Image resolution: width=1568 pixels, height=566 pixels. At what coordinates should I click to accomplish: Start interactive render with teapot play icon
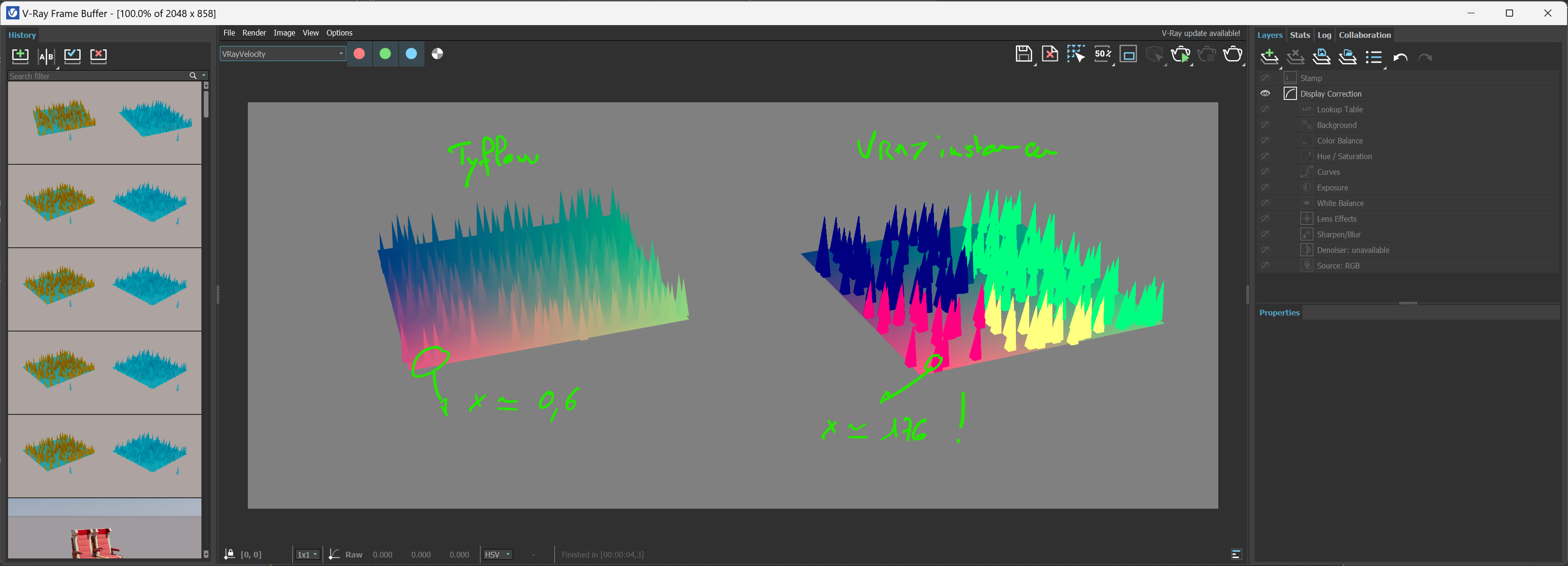coord(1180,55)
